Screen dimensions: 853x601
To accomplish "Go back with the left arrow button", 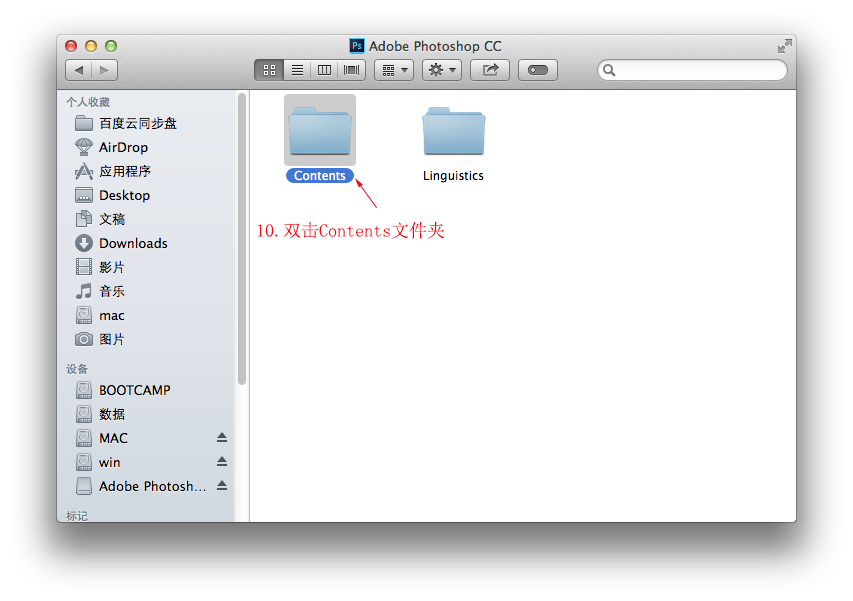I will tap(79, 70).
